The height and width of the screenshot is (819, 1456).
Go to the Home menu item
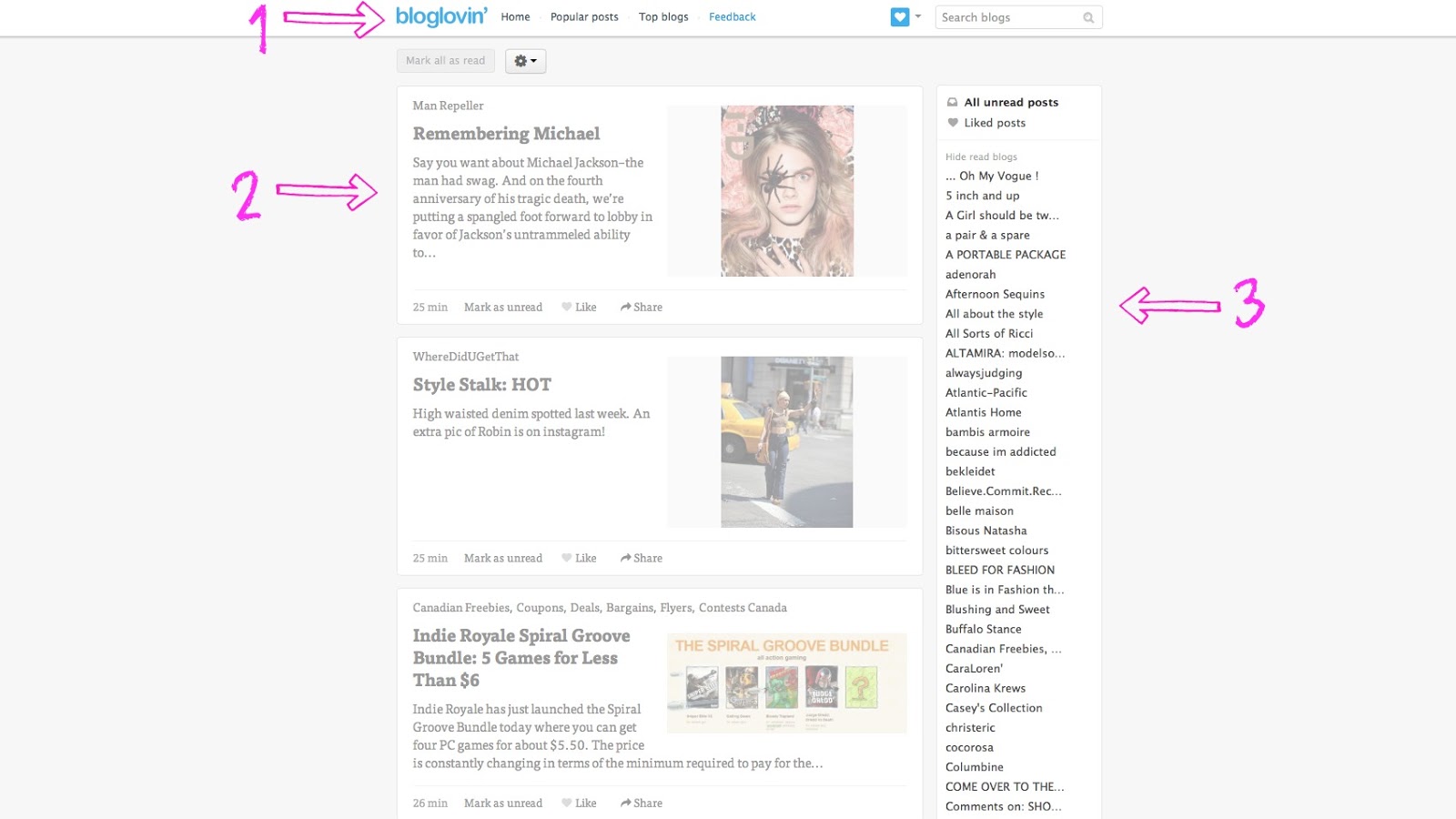pos(515,17)
